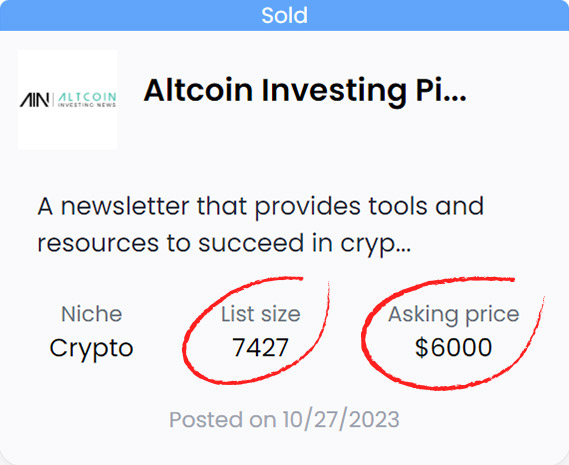Open the Altcoin Investing Pi... listing title
The height and width of the screenshot is (465, 569).
click(305, 90)
